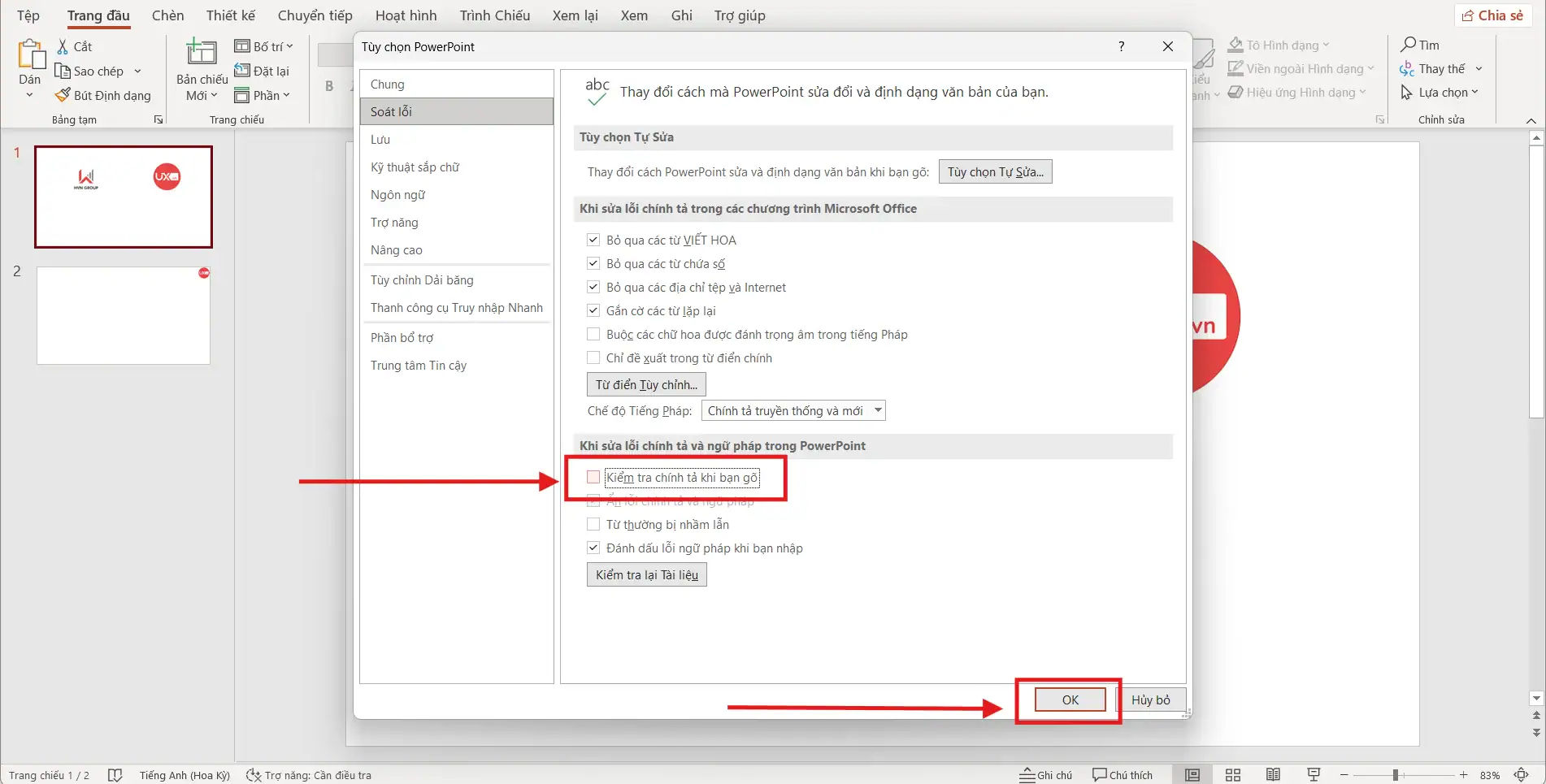The width and height of the screenshot is (1546, 784).
Task: Click the Dán (Paste) clipboard icon
Action: (30, 55)
